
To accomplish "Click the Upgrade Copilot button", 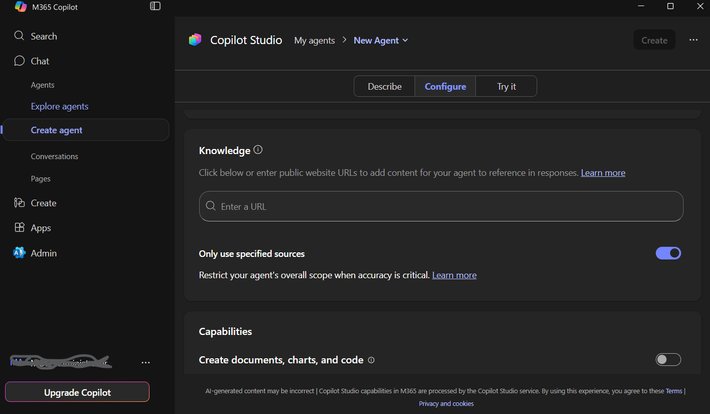I will pyautogui.click(x=77, y=392).
